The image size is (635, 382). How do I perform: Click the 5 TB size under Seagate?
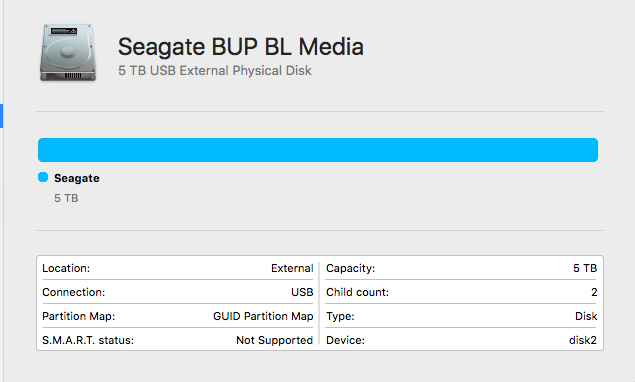tap(66, 198)
